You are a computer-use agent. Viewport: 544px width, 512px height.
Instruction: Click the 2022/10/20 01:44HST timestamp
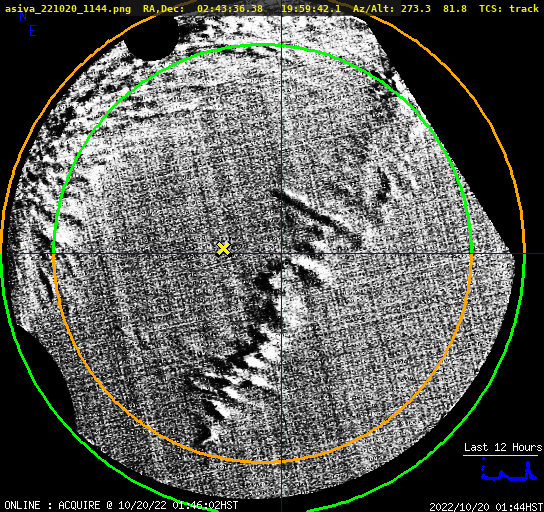486,507
